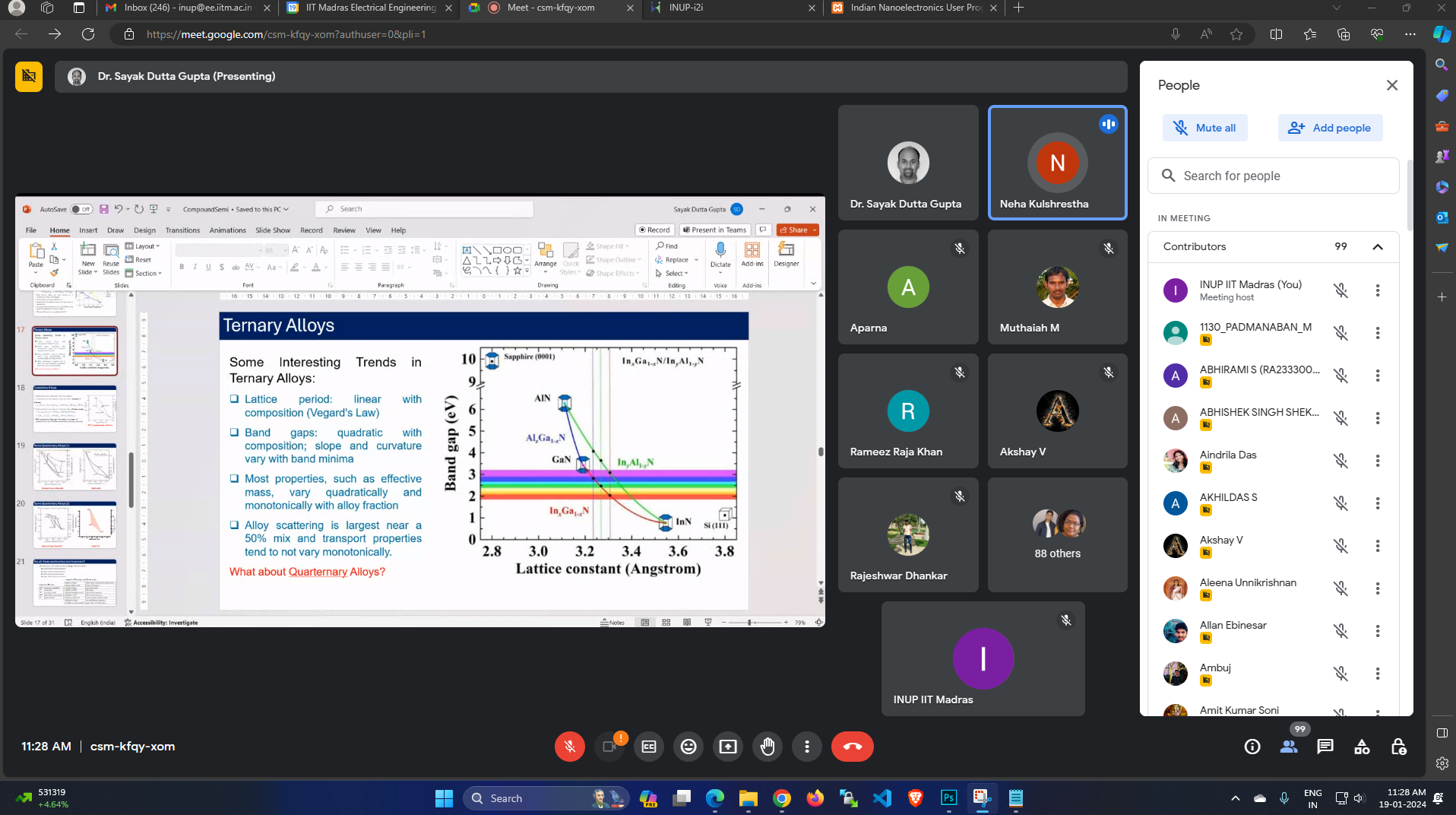1456x815 pixels.
Task: Open options menu for AKHILDAS S
Action: tap(1377, 503)
